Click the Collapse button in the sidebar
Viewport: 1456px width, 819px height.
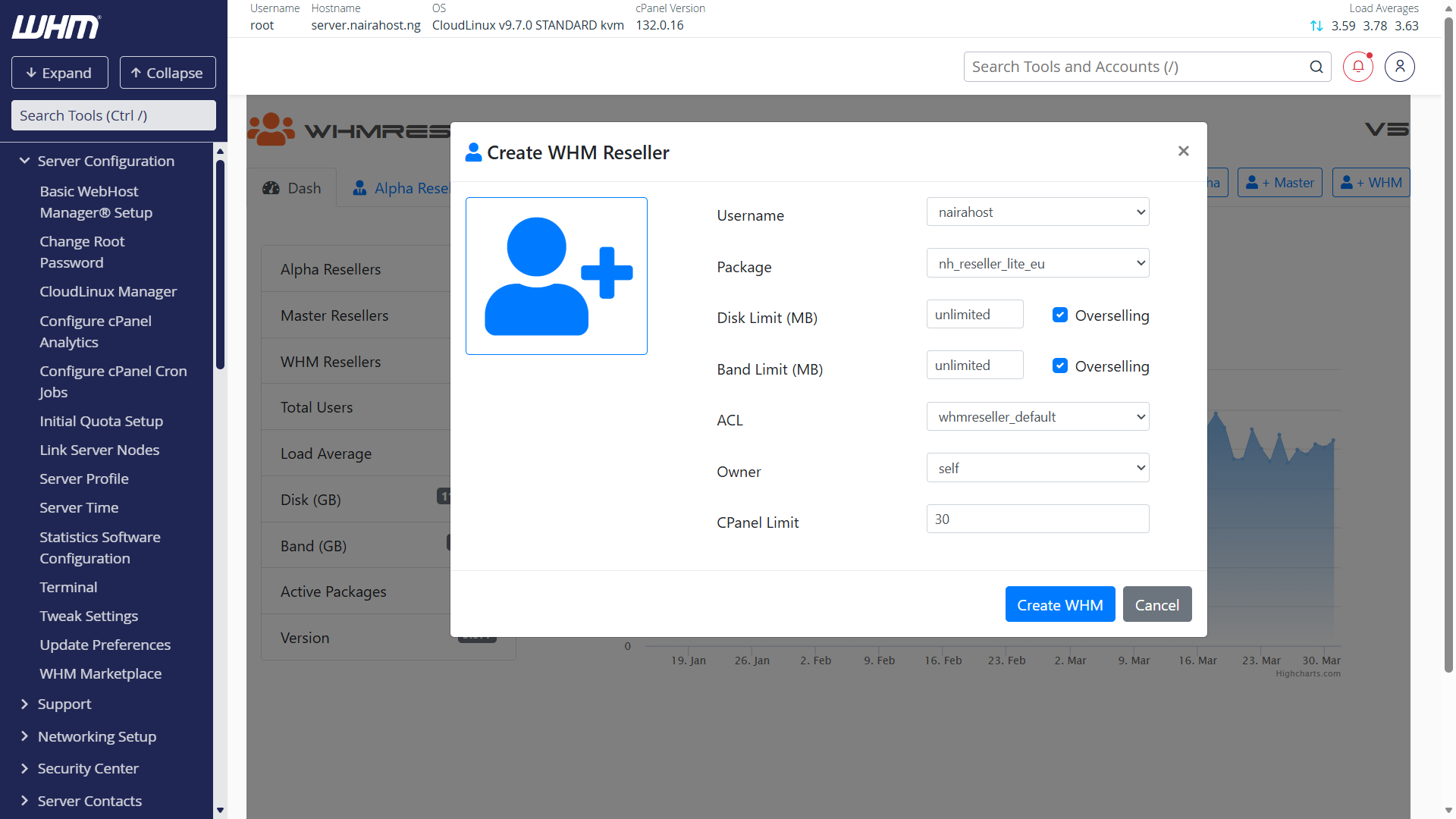pyautogui.click(x=168, y=73)
